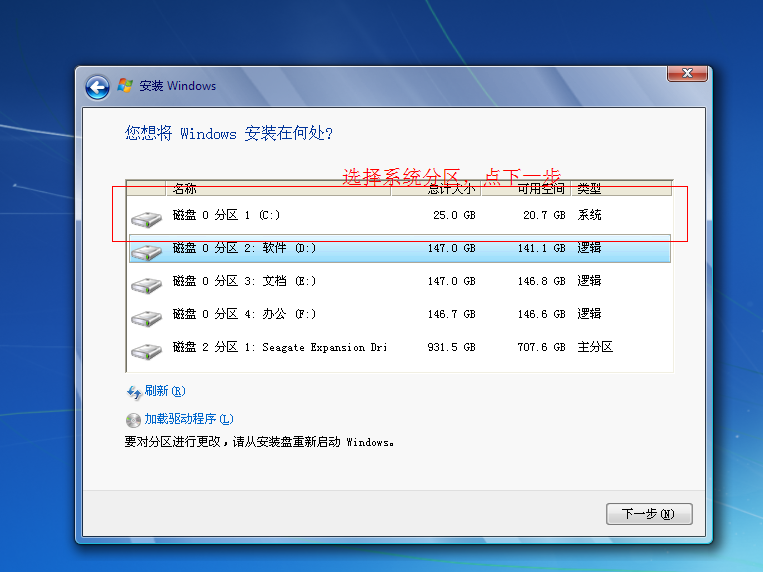Click the drive icon for 软件 (D:) row
The image size is (763, 572).
coord(146,252)
